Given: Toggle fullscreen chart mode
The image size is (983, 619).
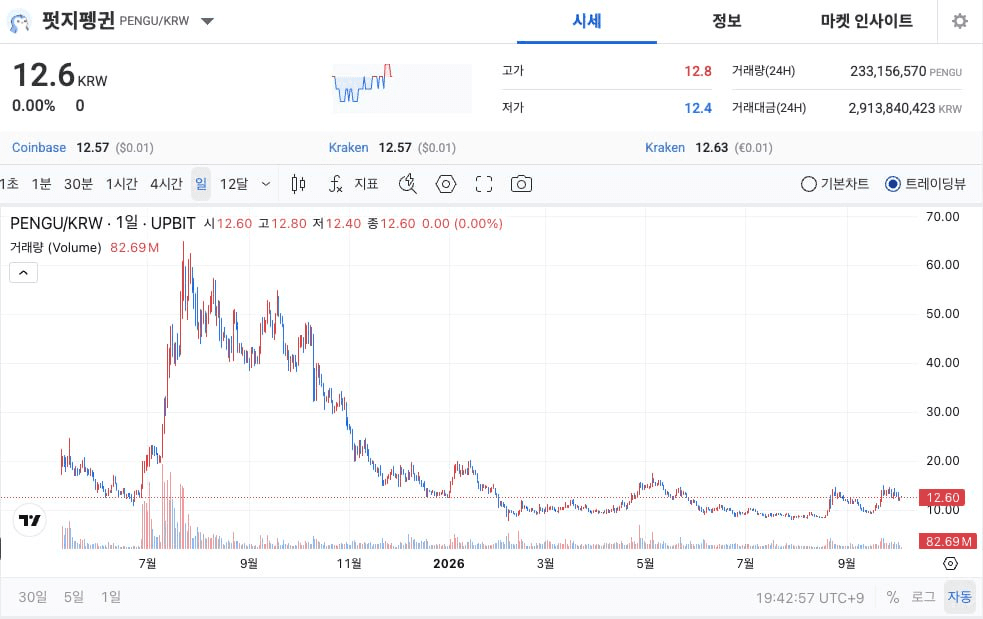Looking at the screenshot, I should 483,184.
